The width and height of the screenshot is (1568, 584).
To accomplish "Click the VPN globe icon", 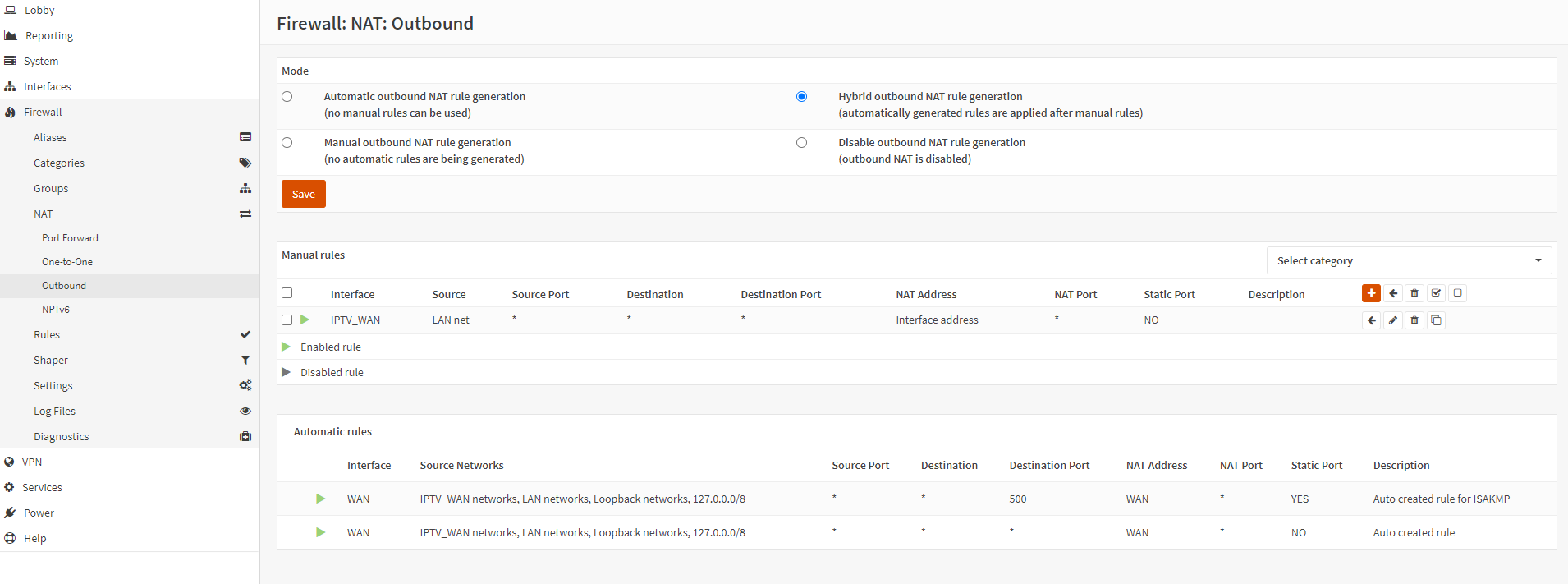I will 9,462.
